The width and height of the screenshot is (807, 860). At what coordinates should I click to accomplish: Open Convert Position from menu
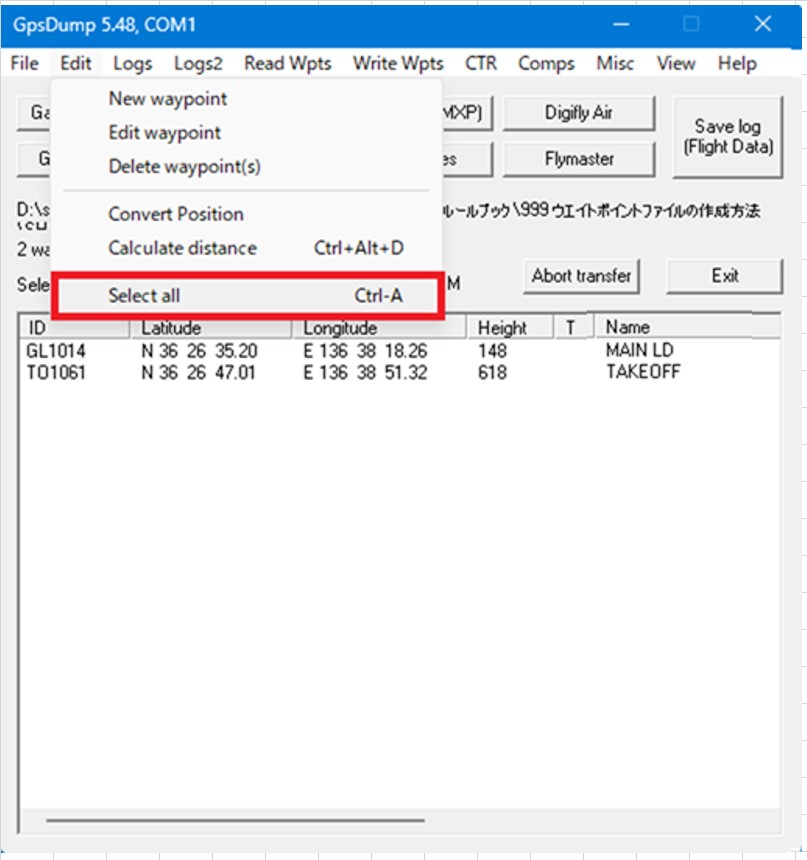click(175, 214)
